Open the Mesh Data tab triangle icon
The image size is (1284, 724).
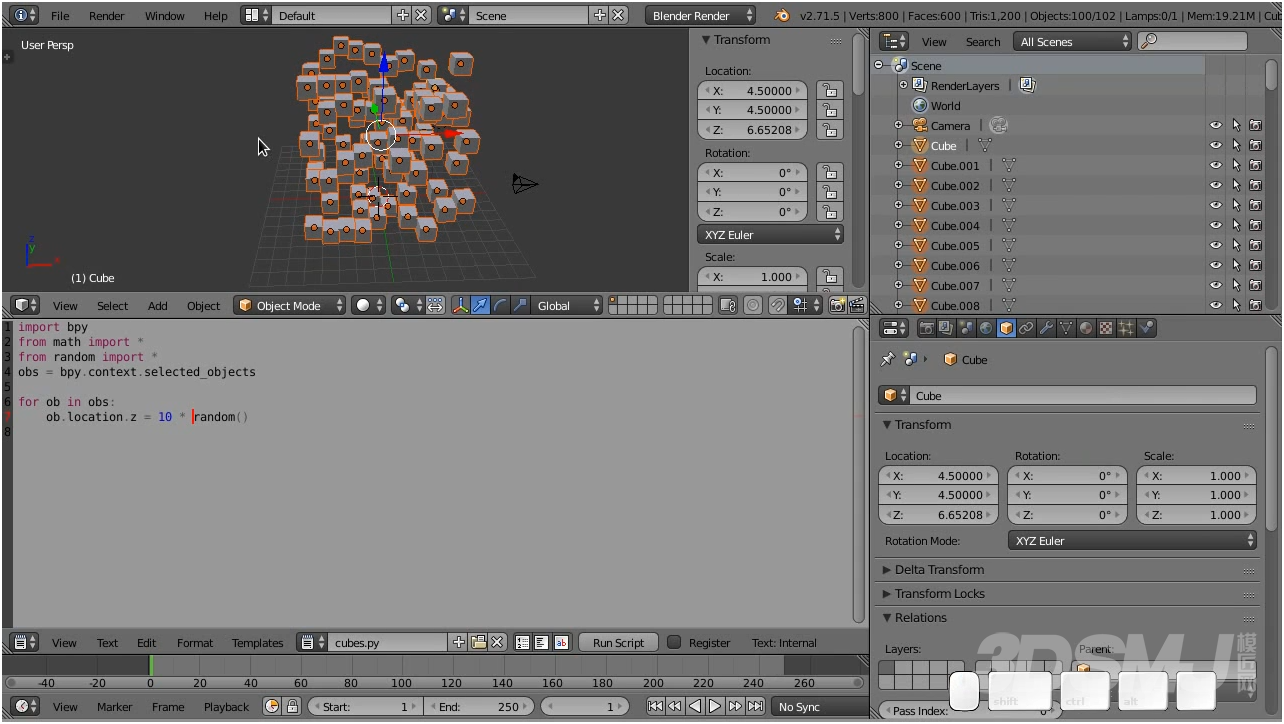coord(1066,328)
